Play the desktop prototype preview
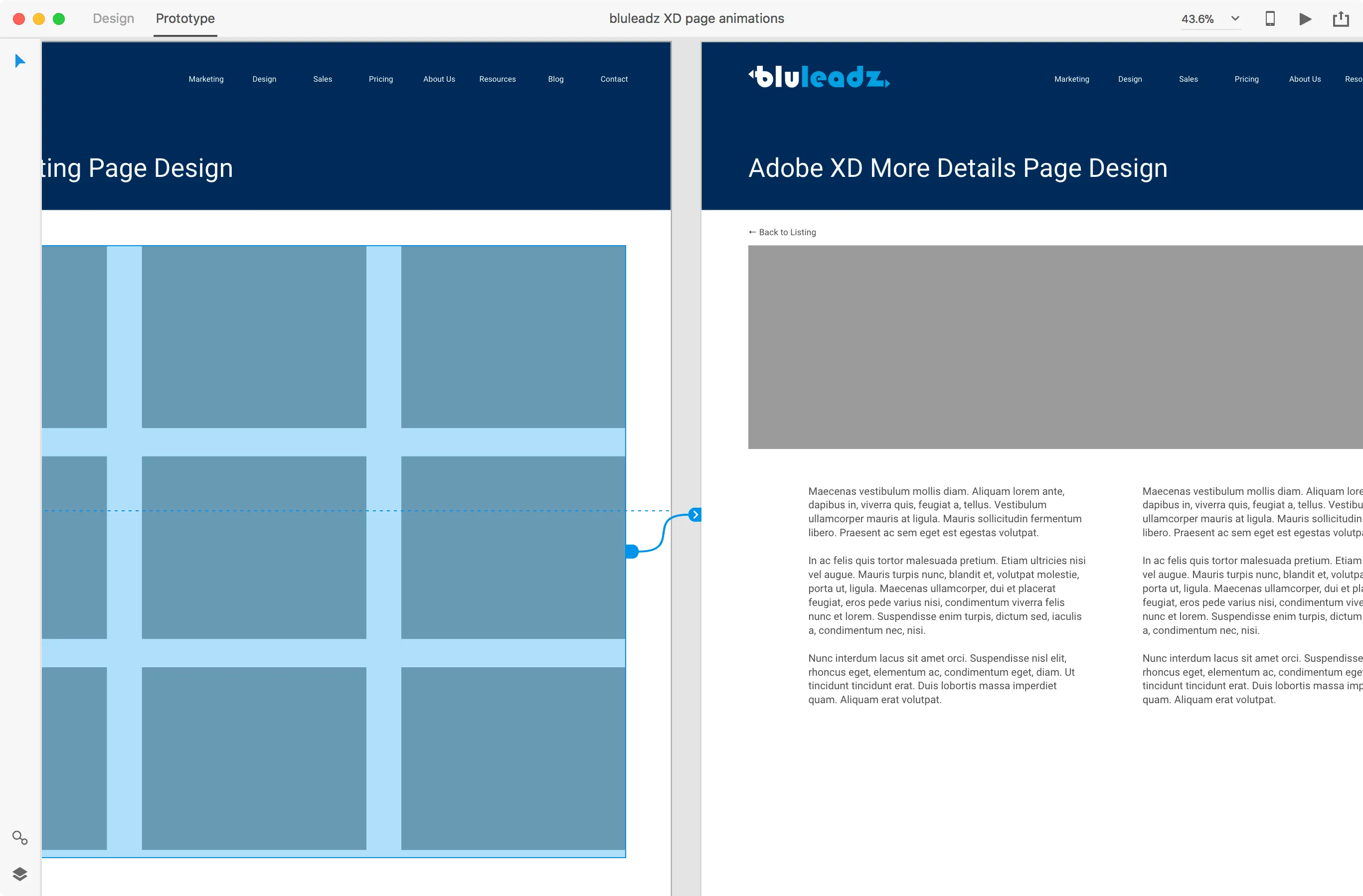This screenshot has width=1363, height=896. pyautogui.click(x=1305, y=18)
